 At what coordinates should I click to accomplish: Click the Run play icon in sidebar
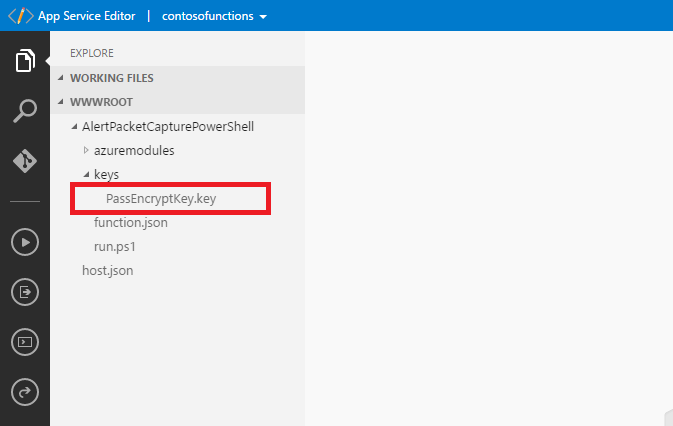pyautogui.click(x=25, y=241)
